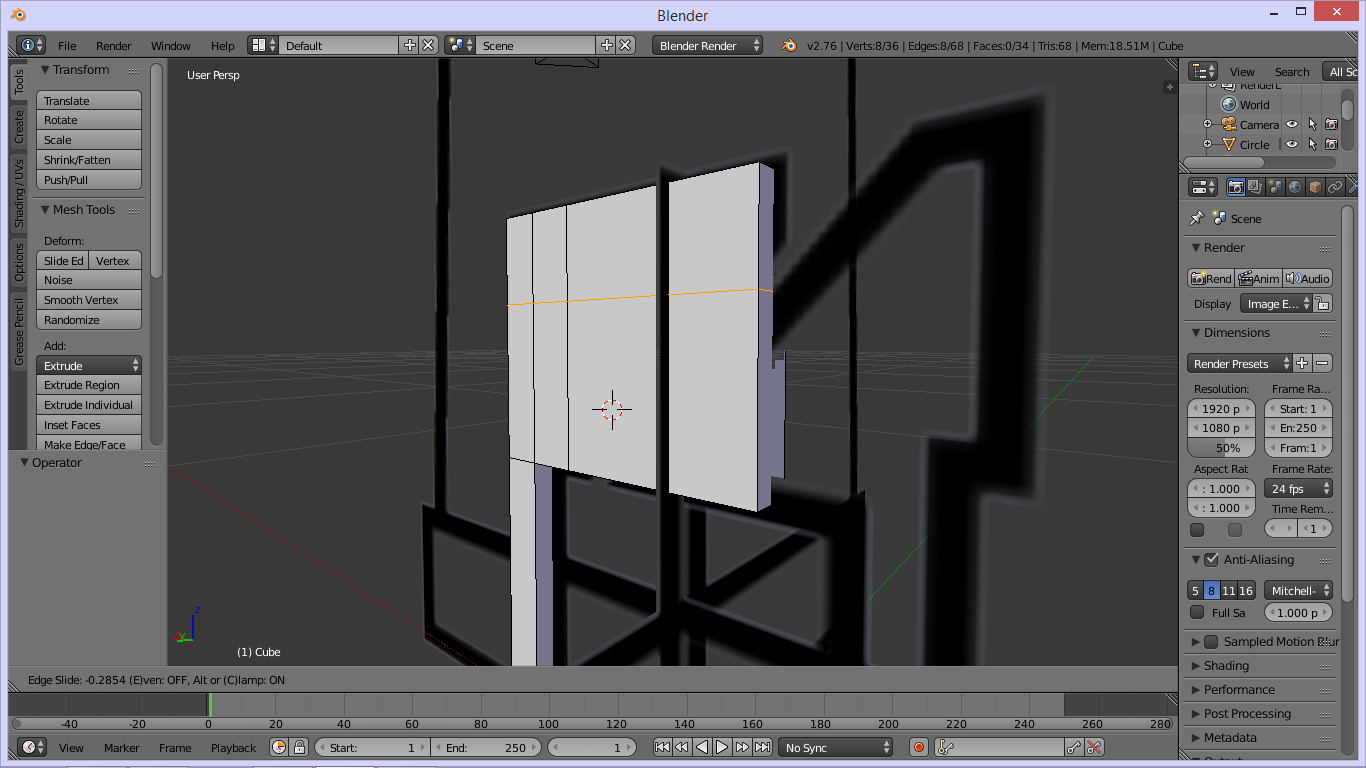1366x768 pixels.
Task: Select 5 anti-aliasing samples
Action: pos(1195,590)
